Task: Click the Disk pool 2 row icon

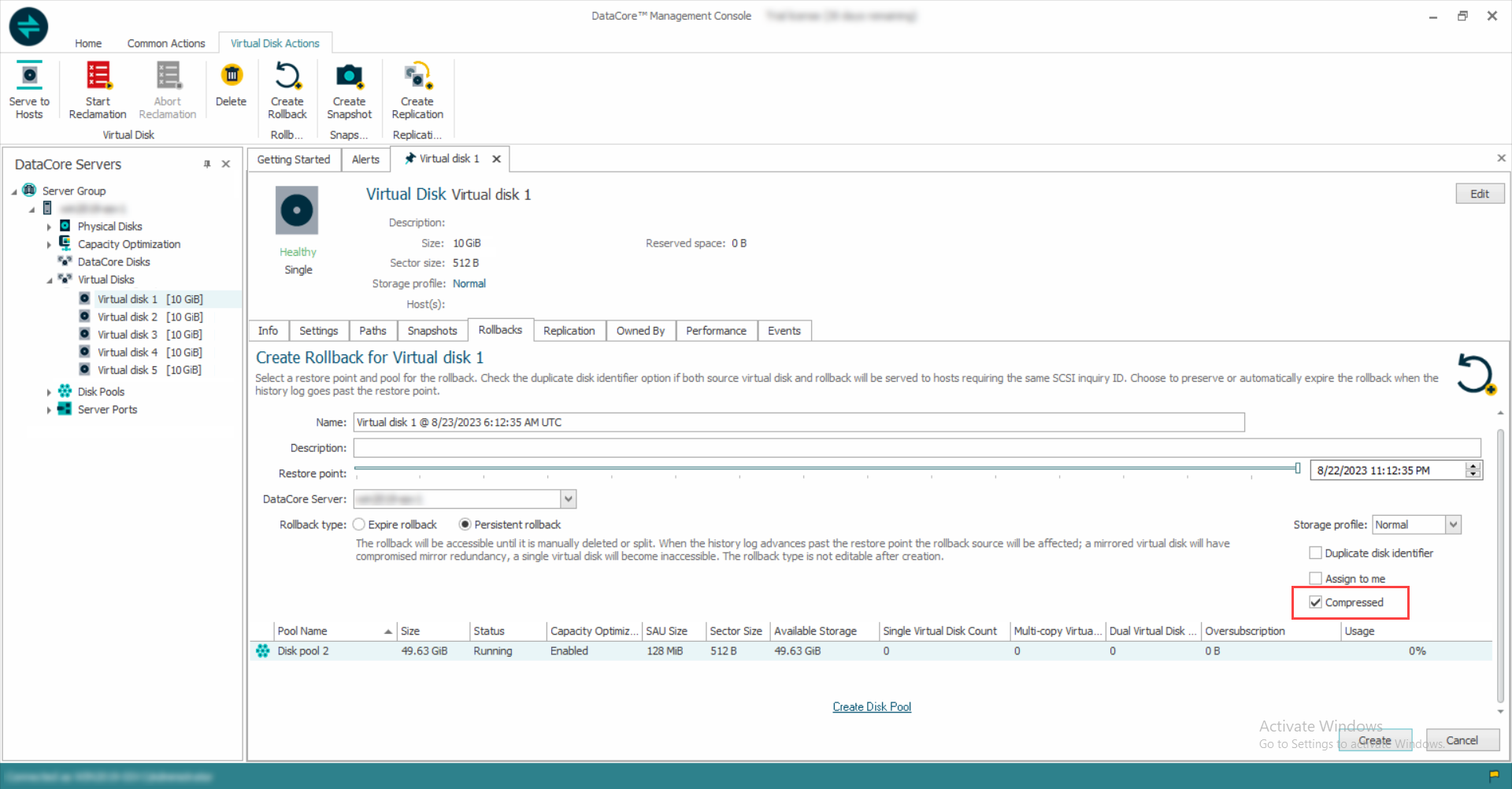Action: (x=263, y=651)
